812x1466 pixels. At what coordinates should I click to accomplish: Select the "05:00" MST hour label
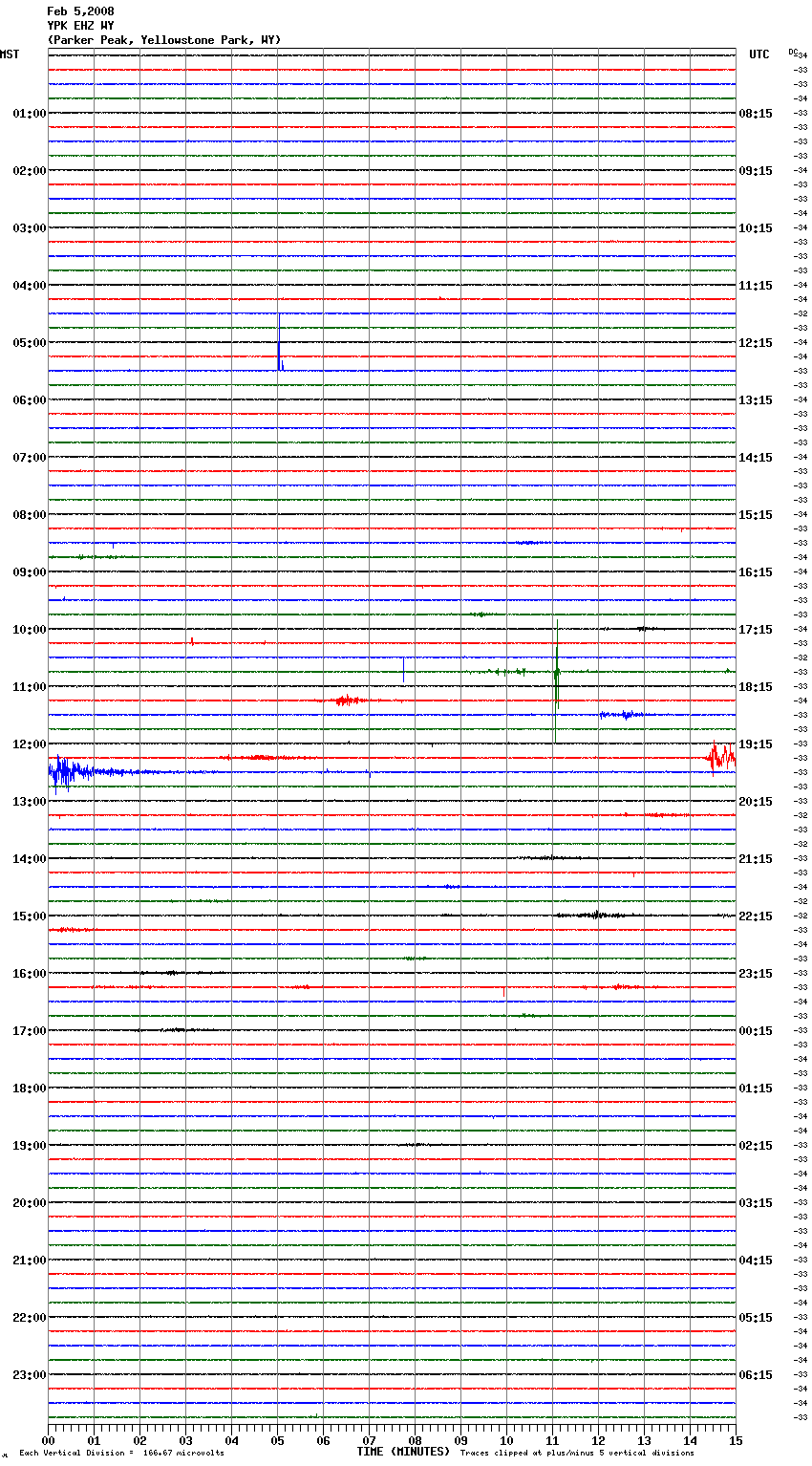click(x=30, y=343)
